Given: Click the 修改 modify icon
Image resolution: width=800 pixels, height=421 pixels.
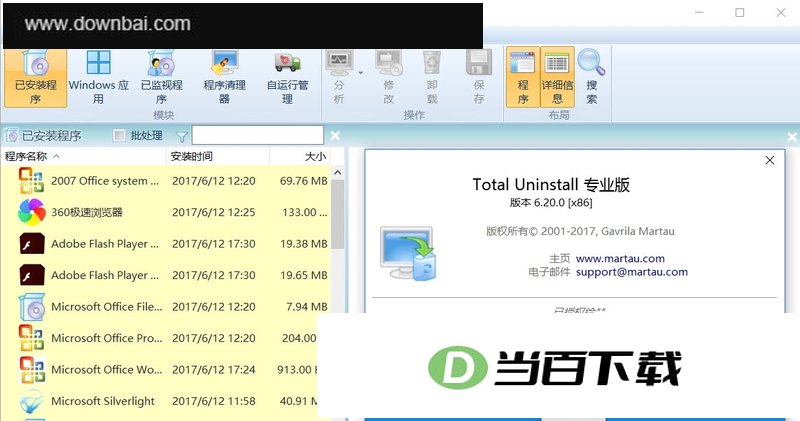Looking at the screenshot, I should 389,63.
